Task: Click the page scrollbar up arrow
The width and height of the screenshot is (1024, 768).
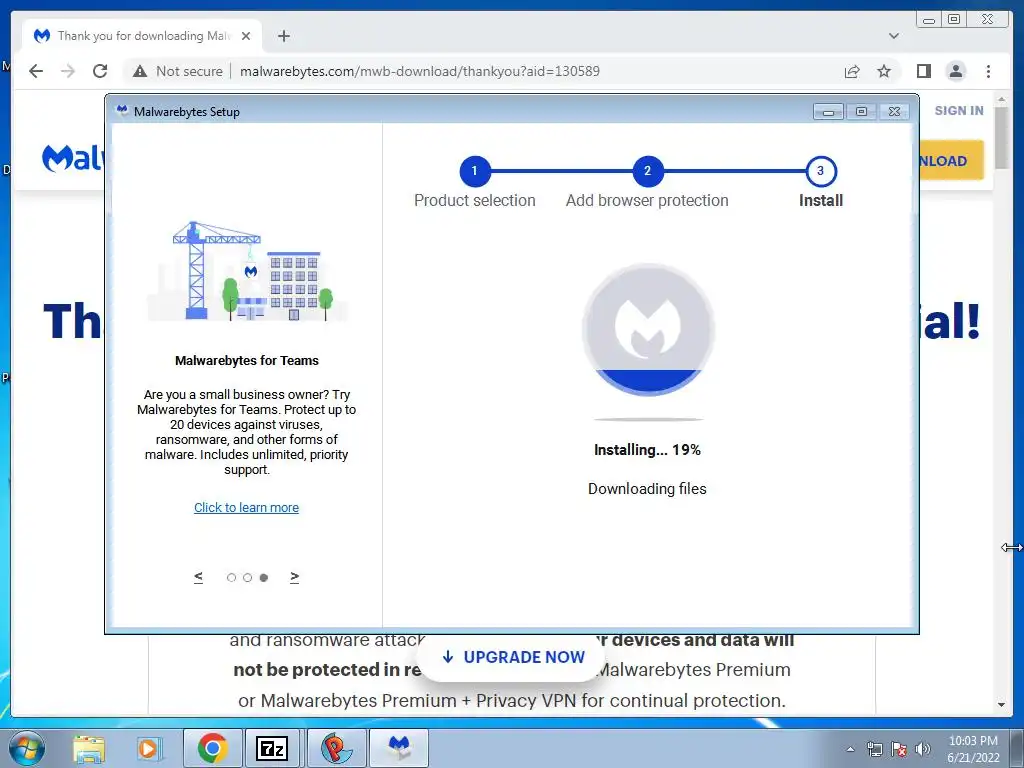Action: coord(1001,100)
